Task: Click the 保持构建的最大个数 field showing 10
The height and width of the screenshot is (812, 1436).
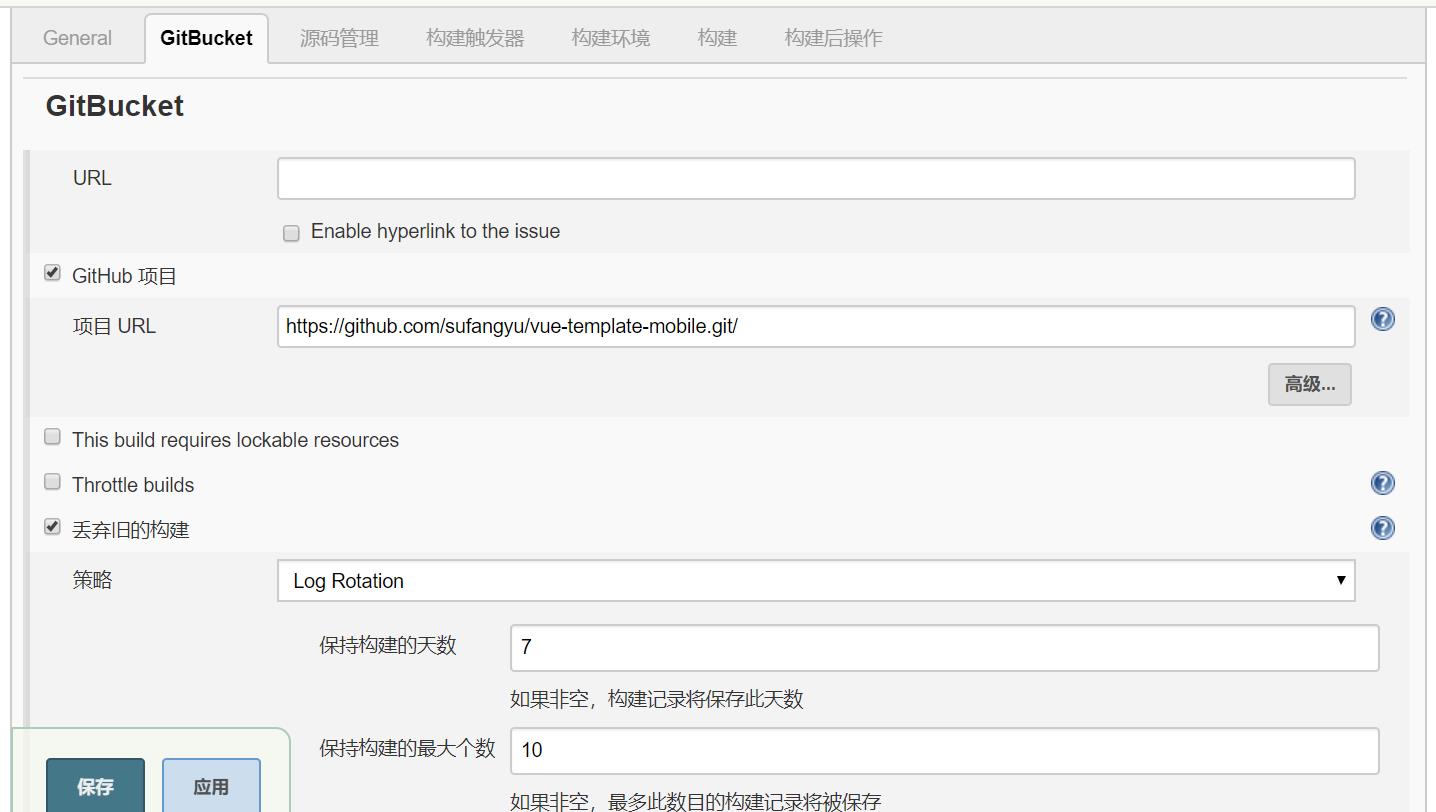Action: (945, 750)
